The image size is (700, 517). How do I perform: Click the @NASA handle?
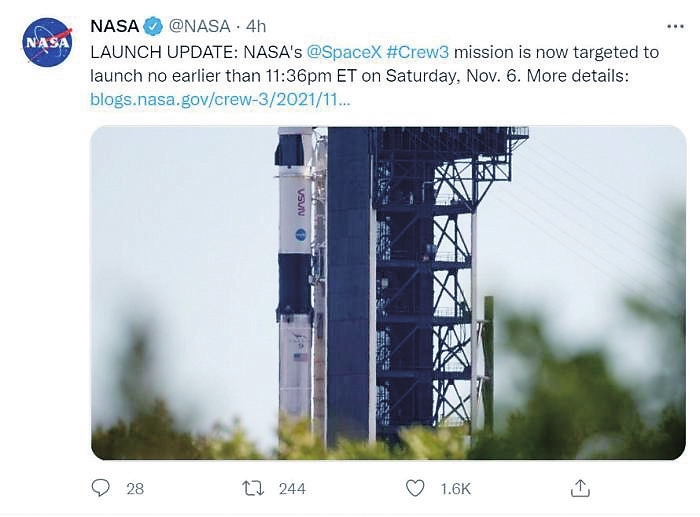(x=199, y=26)
